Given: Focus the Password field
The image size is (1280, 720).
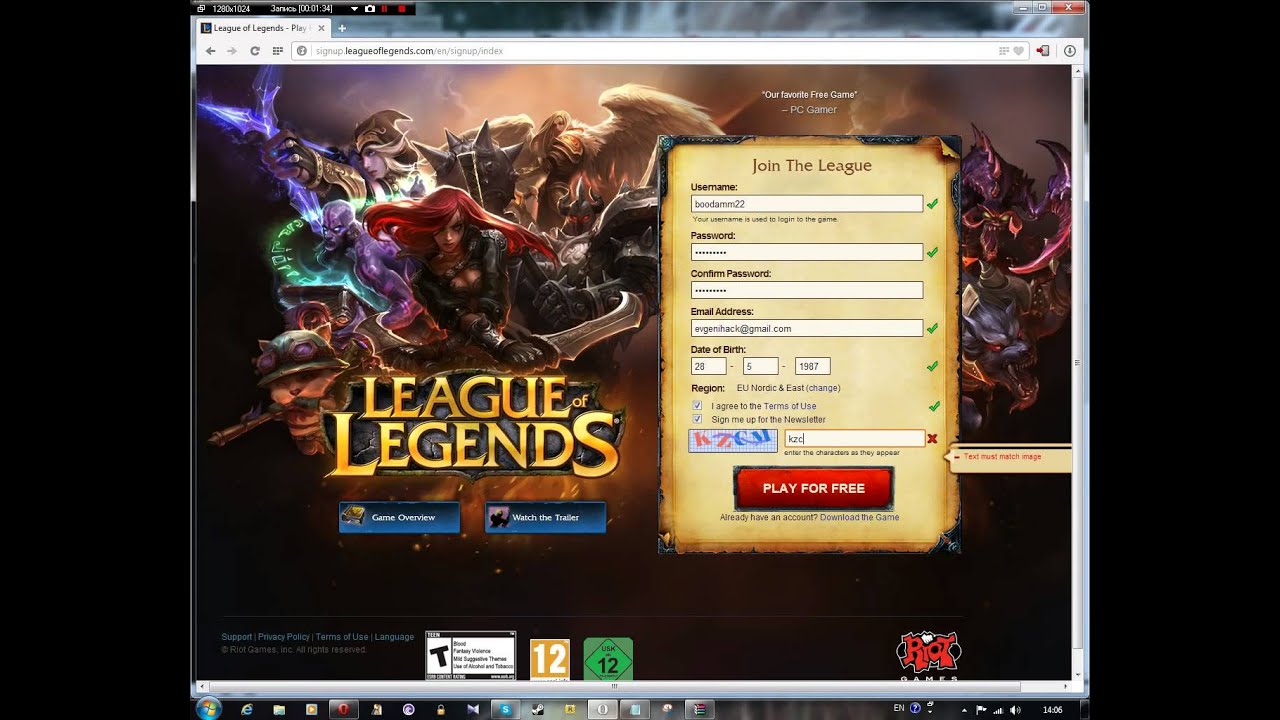Looking at the screenshot, I should [806, 252].
